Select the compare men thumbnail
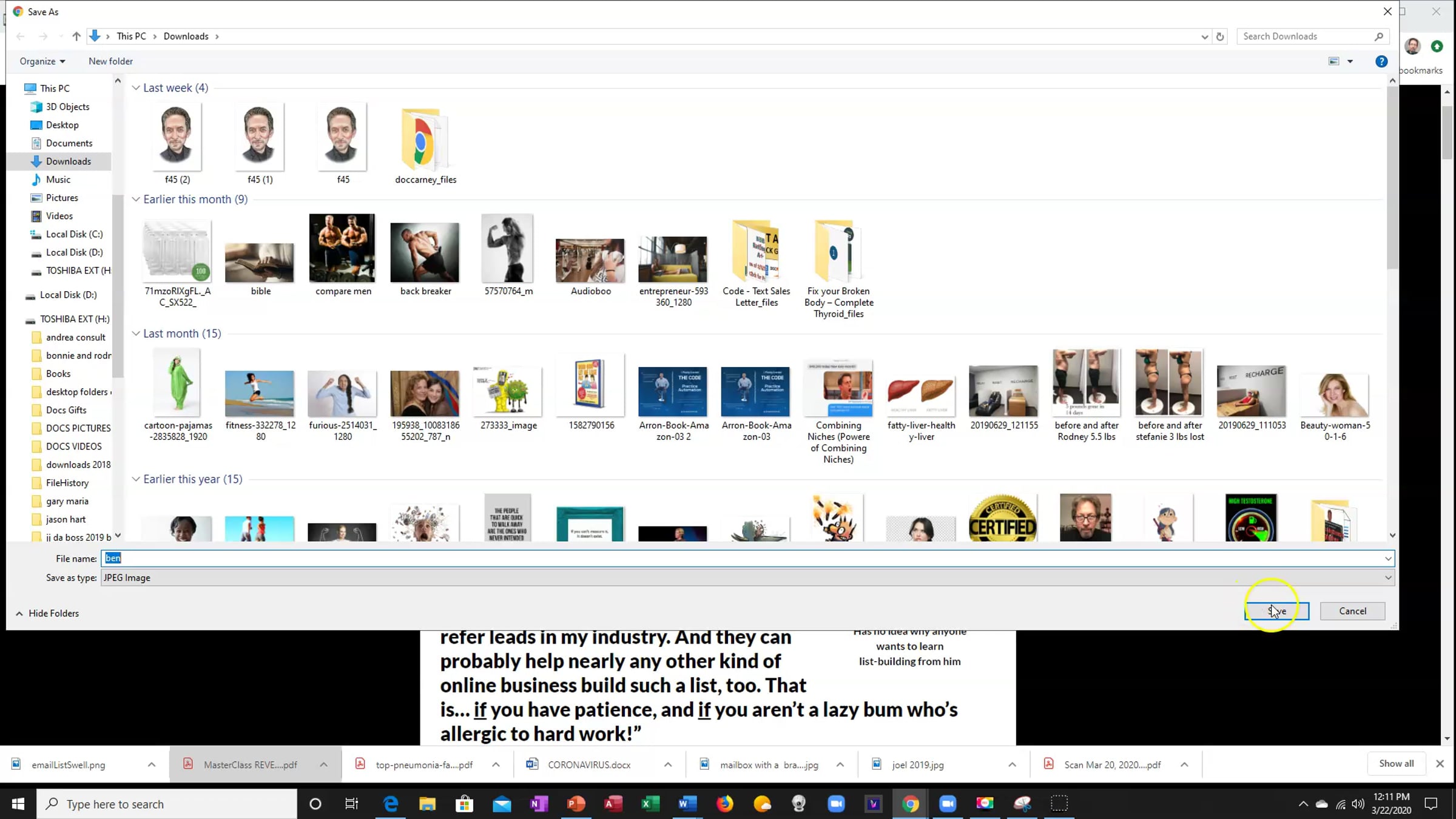This screenshot has height=819, width=1456. pyautogui.click(x=342, y=249)
